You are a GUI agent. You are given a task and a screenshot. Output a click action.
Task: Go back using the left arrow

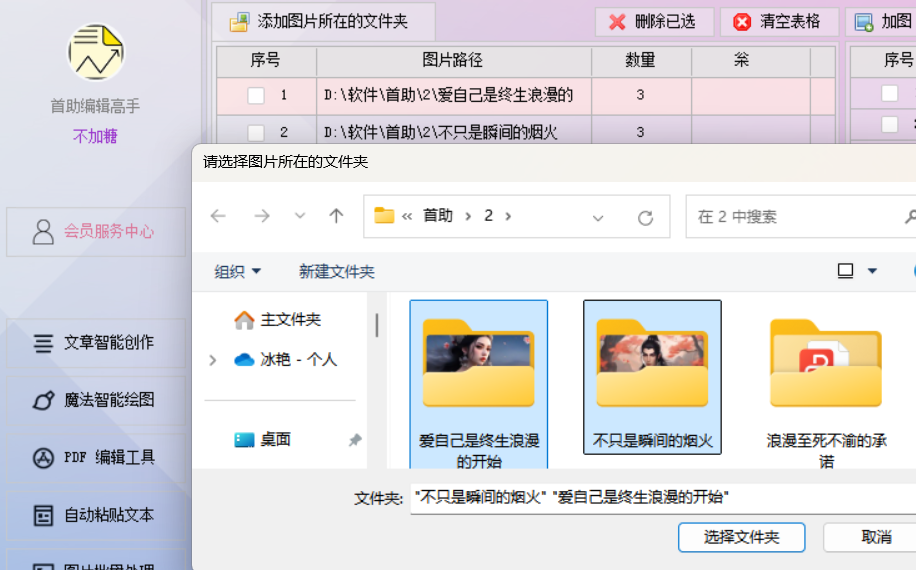point(219,216)
